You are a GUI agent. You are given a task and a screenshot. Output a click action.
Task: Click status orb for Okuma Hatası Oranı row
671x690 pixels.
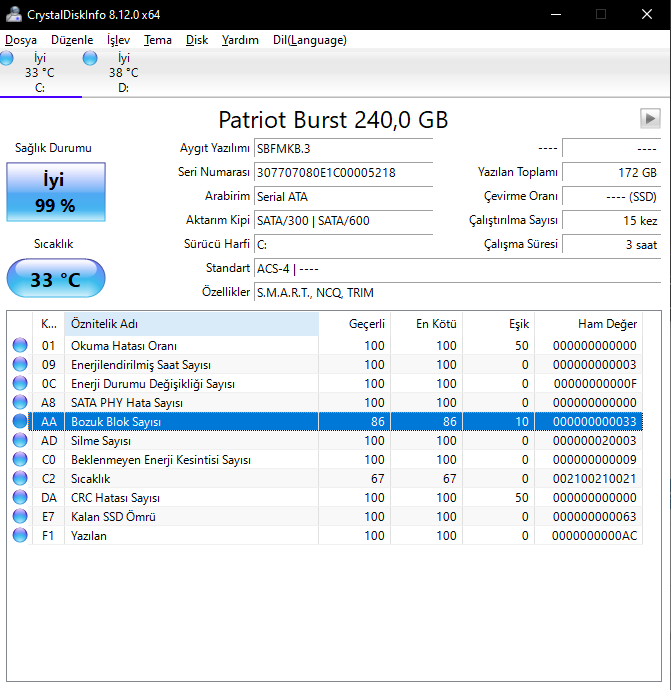pos(20,345)
